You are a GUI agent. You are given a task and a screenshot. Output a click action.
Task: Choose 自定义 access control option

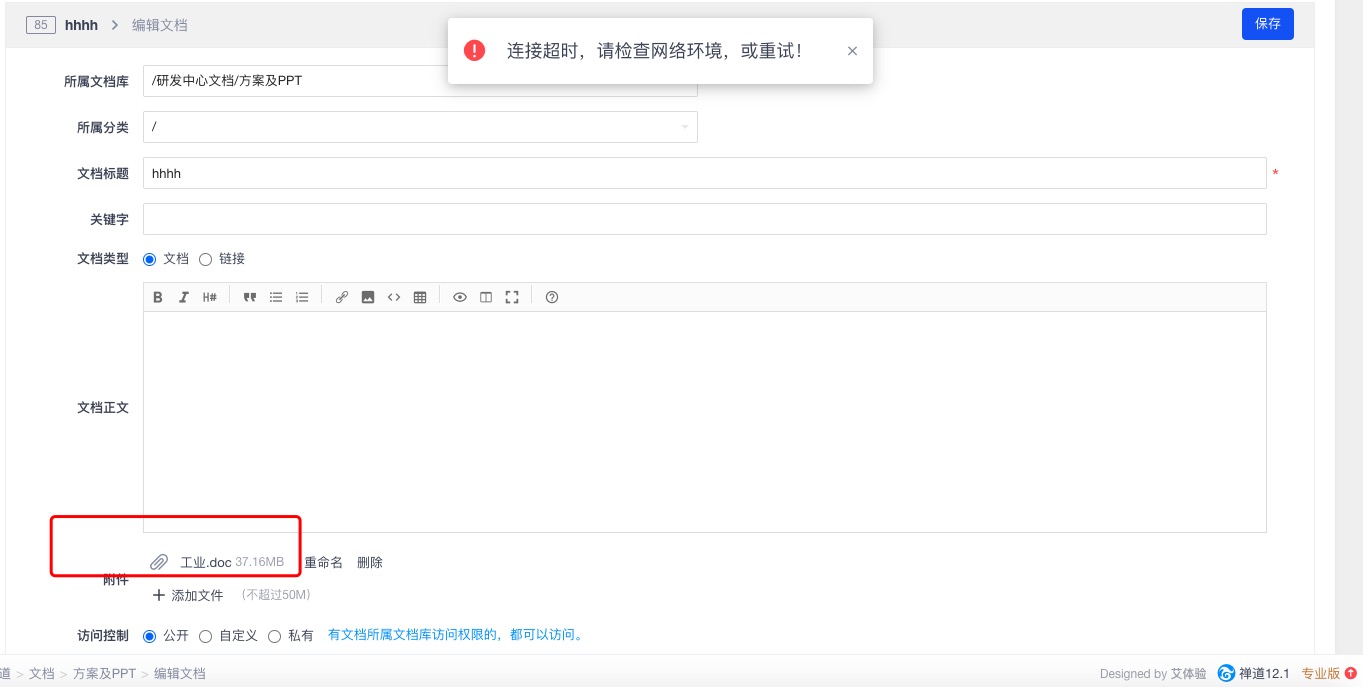206,636
